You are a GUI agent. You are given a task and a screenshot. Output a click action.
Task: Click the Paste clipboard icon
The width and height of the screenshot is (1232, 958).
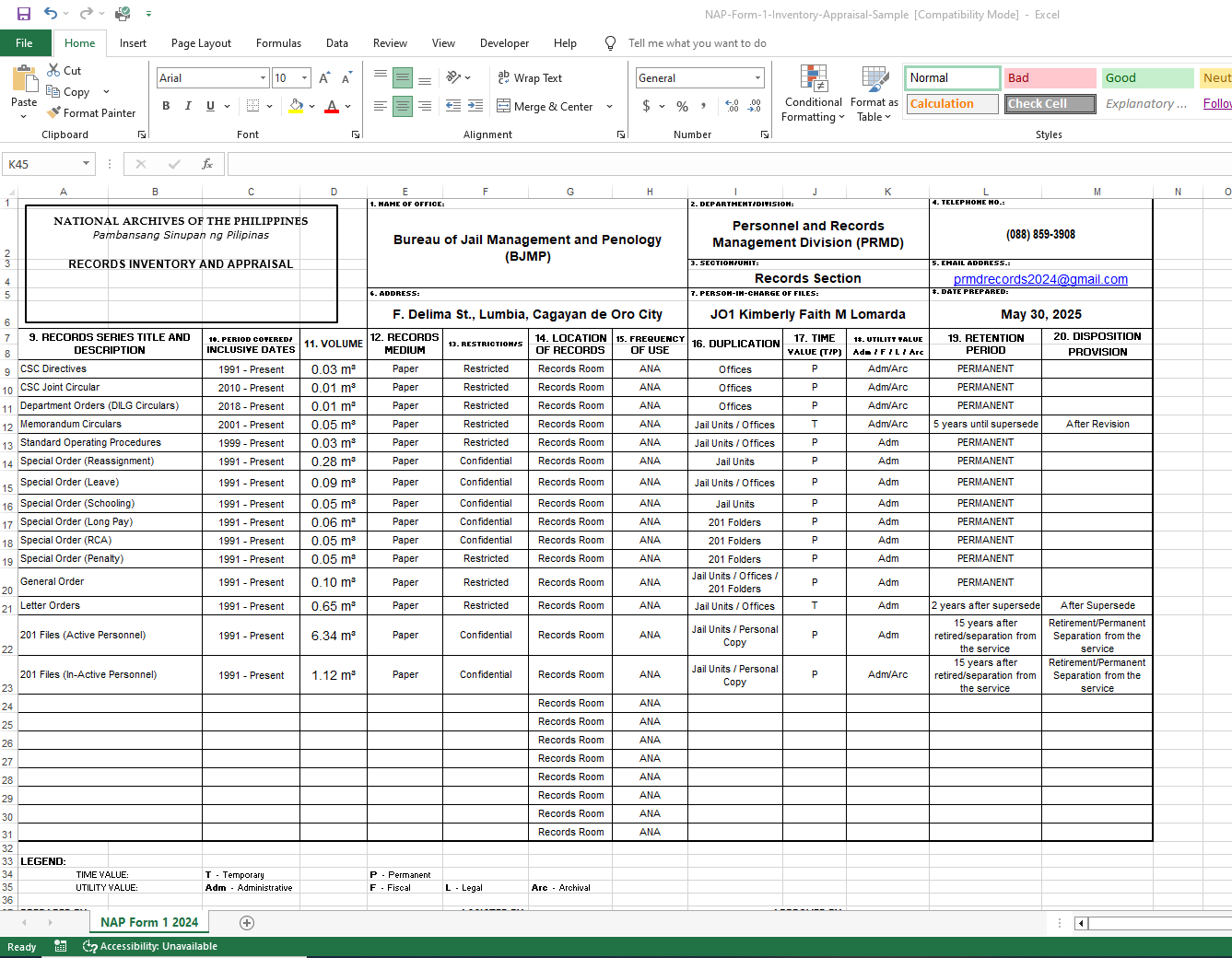pos(24,79)
